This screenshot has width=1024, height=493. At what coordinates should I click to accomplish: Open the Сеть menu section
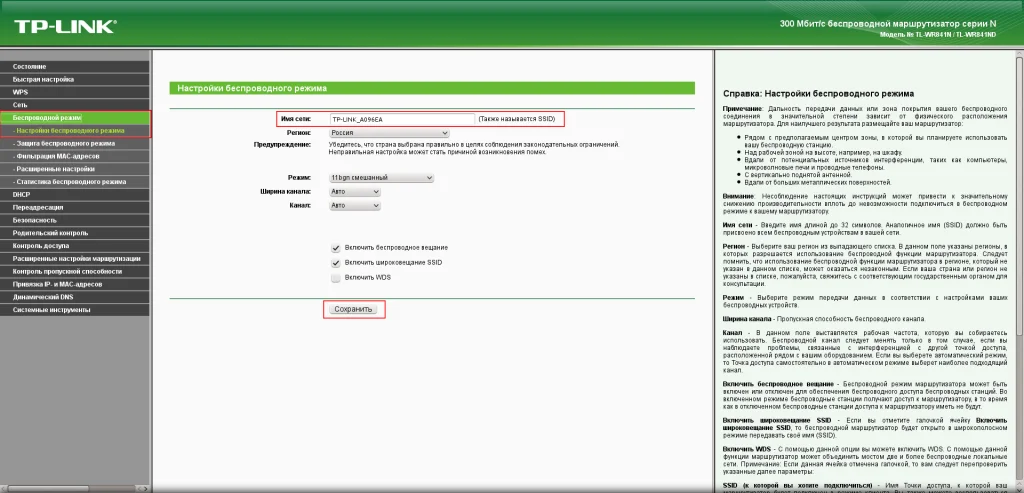[x=74, y=104]
